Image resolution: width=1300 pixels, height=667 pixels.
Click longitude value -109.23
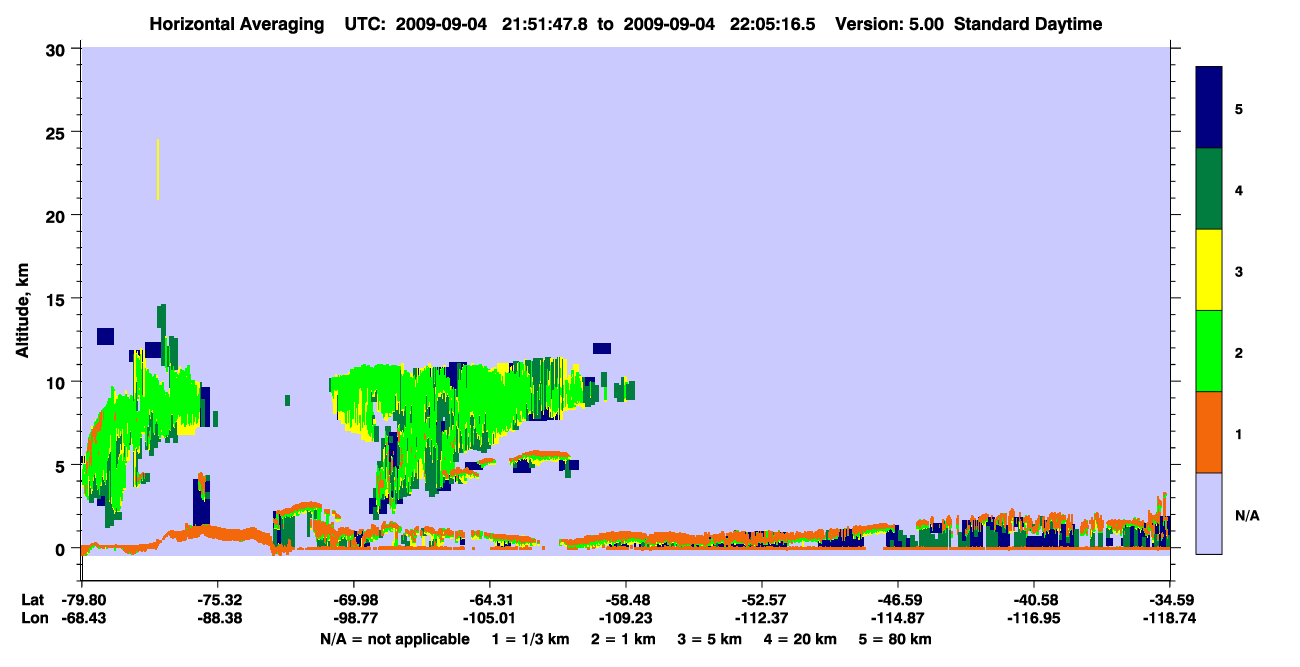coord(625,618)
